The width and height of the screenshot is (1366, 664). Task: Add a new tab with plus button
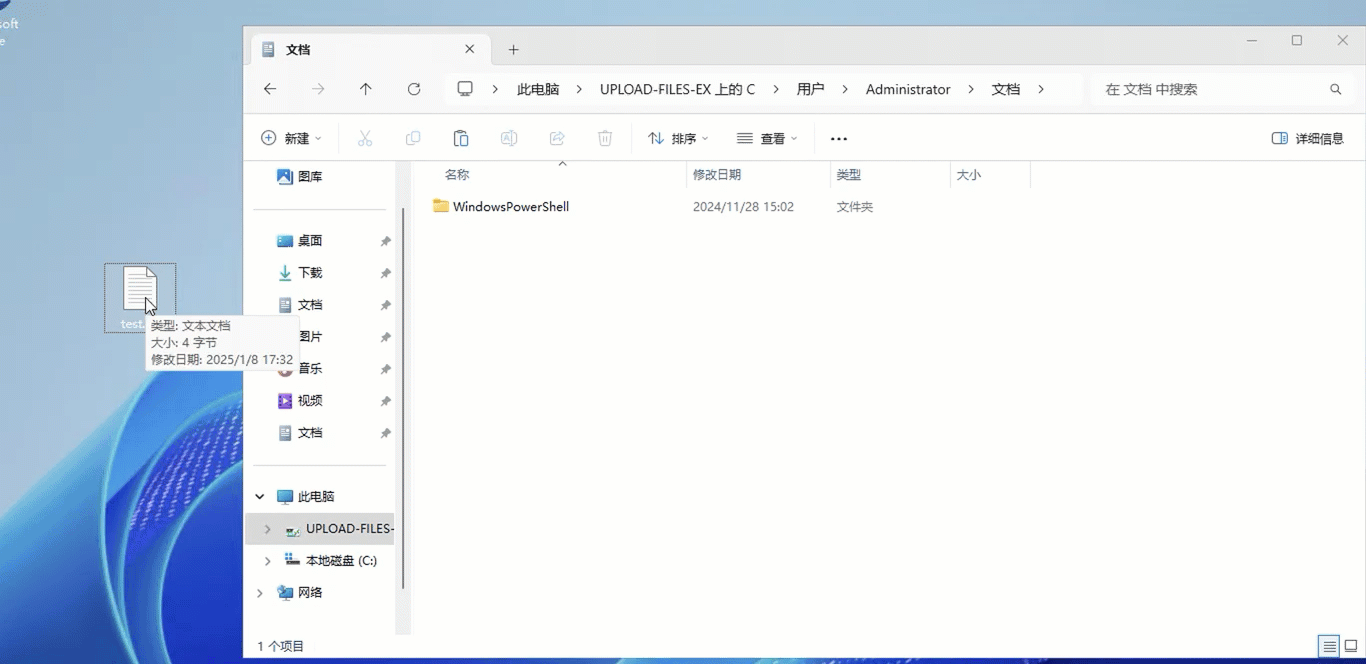[x=513, y=50]
